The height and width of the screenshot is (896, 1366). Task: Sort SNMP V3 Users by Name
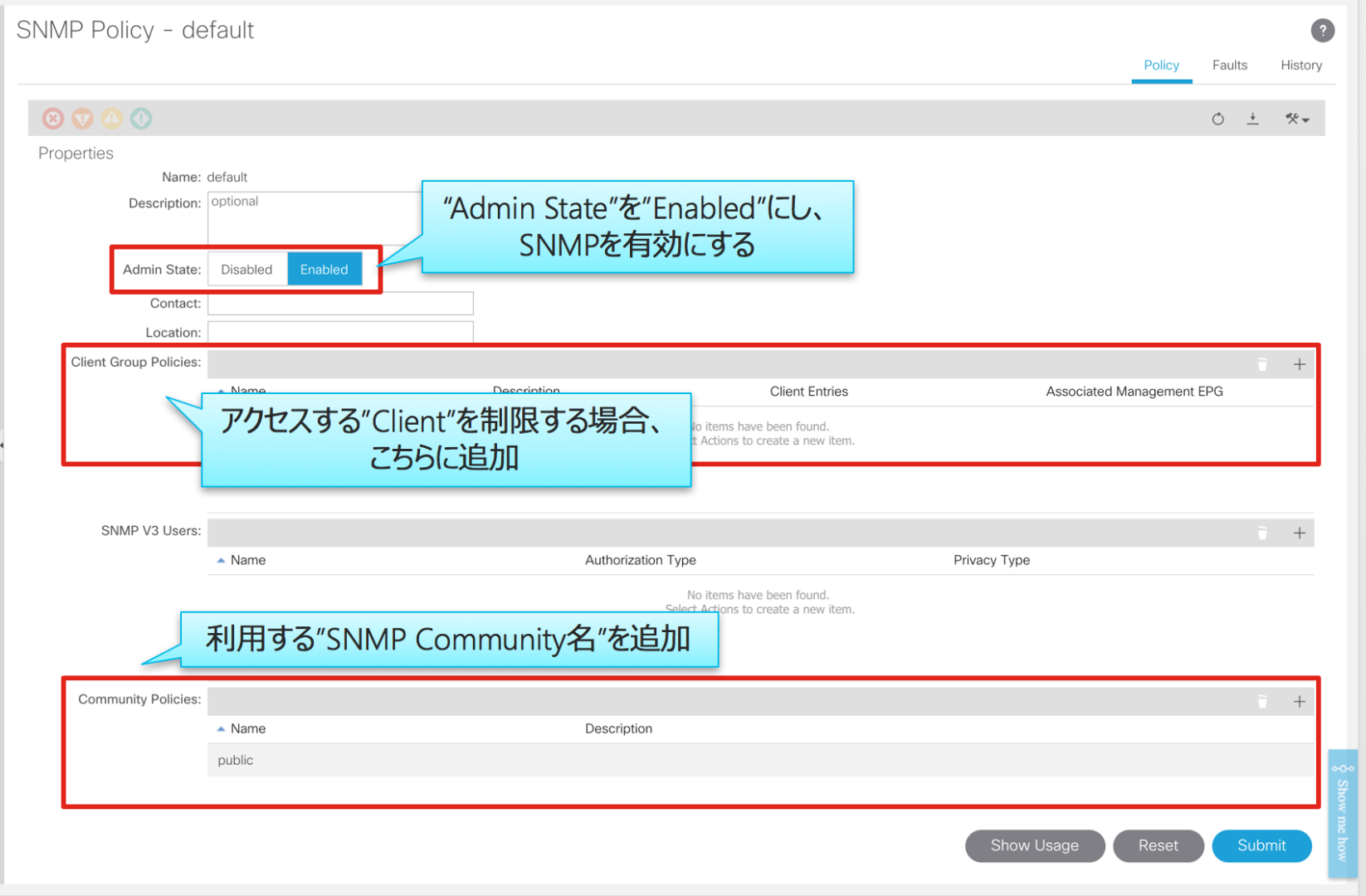pos(247,560)
